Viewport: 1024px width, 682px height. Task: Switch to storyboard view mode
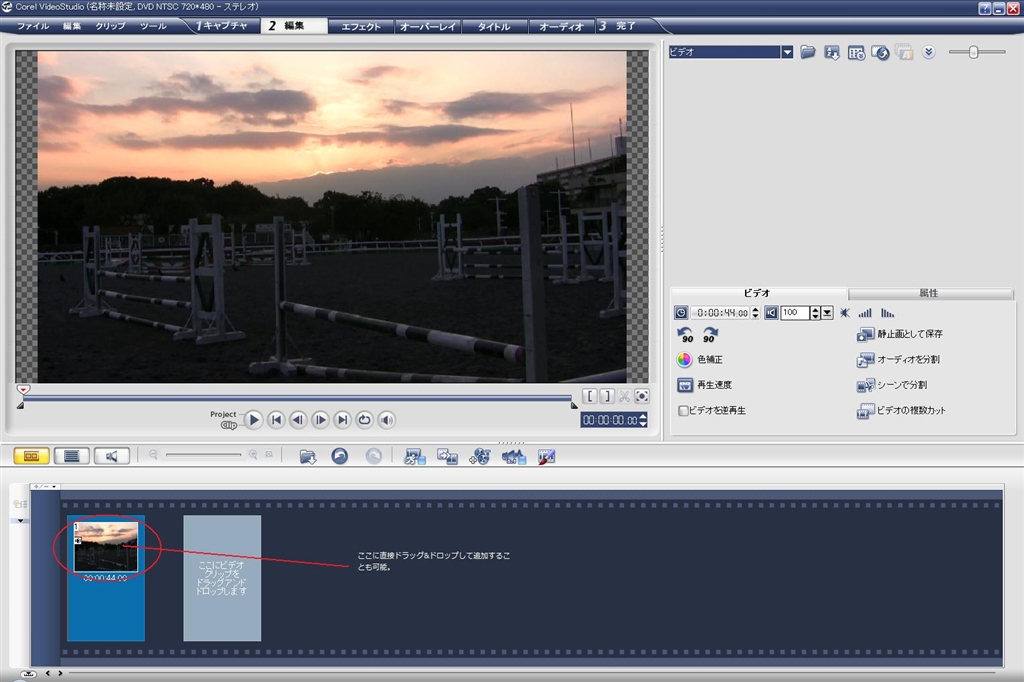pyautogui.click(x=31, y=456)
